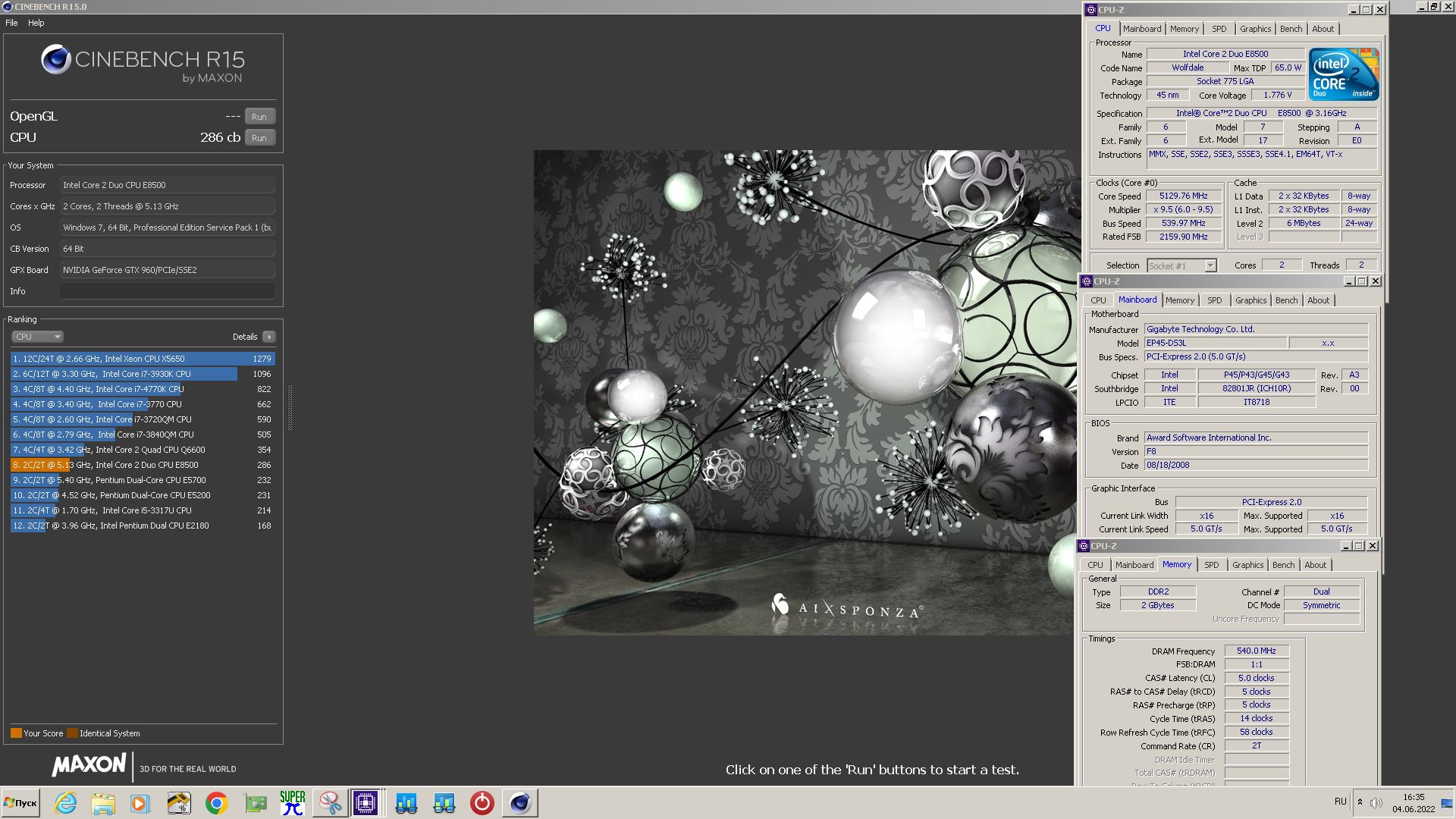Open Memory tab in top CPU-Z window
The width and height of the screenshot is (1456, 819).
point(1184,29)
